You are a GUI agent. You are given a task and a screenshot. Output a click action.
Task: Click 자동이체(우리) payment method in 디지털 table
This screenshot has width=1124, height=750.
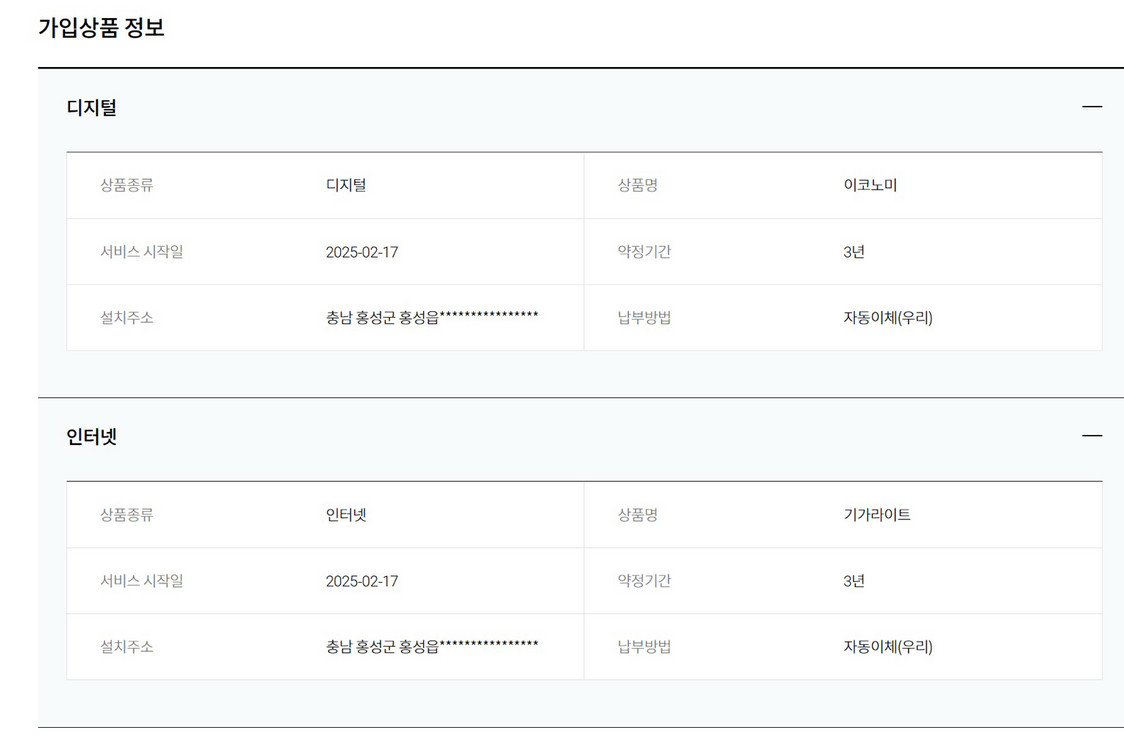point(888,318)
